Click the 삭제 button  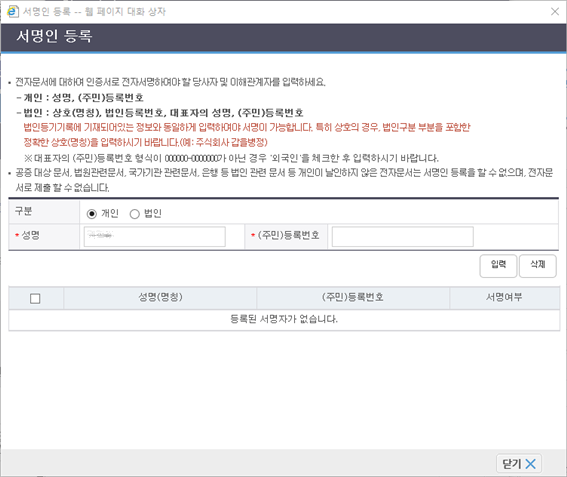537,266
